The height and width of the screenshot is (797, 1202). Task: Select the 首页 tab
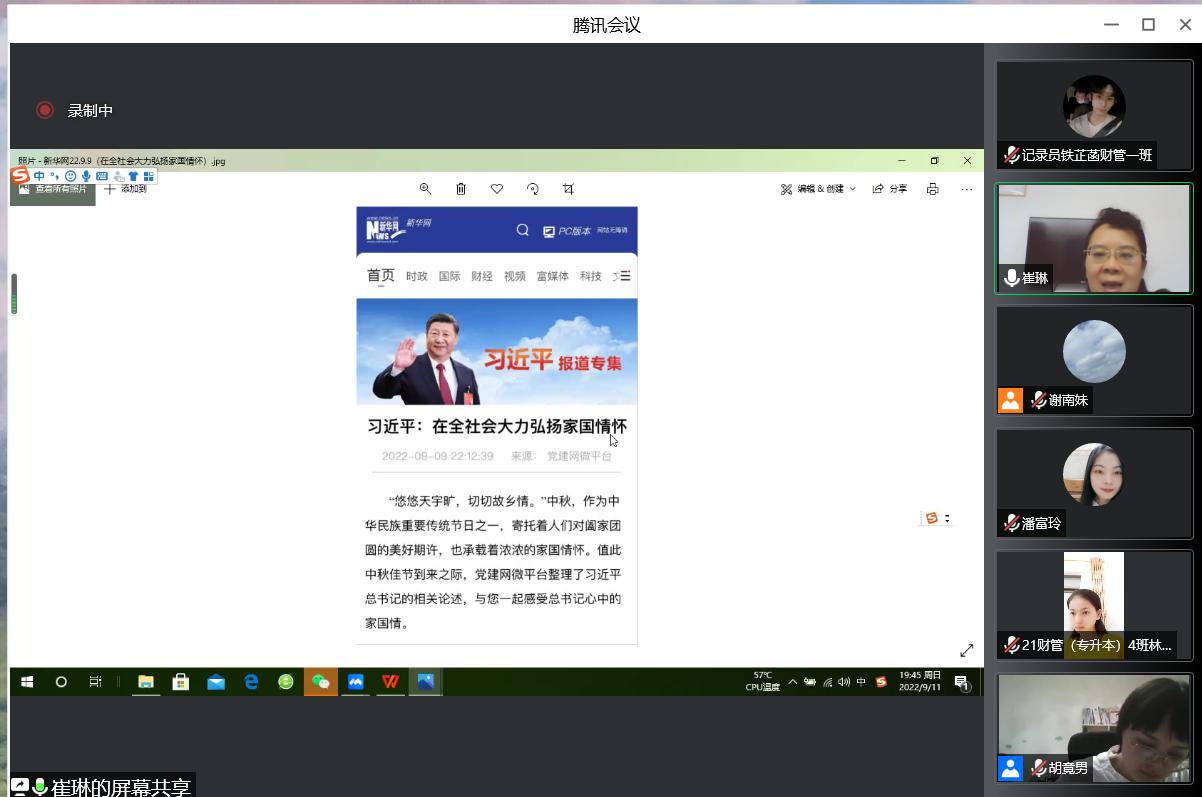[380, 276]
